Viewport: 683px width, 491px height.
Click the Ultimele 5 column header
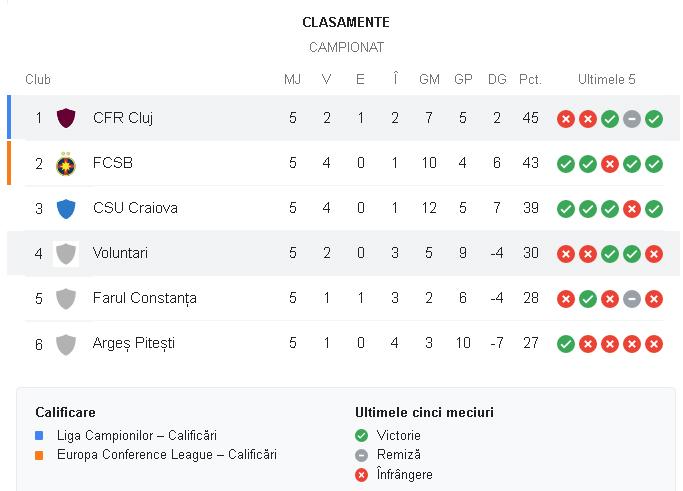[606, 80]
